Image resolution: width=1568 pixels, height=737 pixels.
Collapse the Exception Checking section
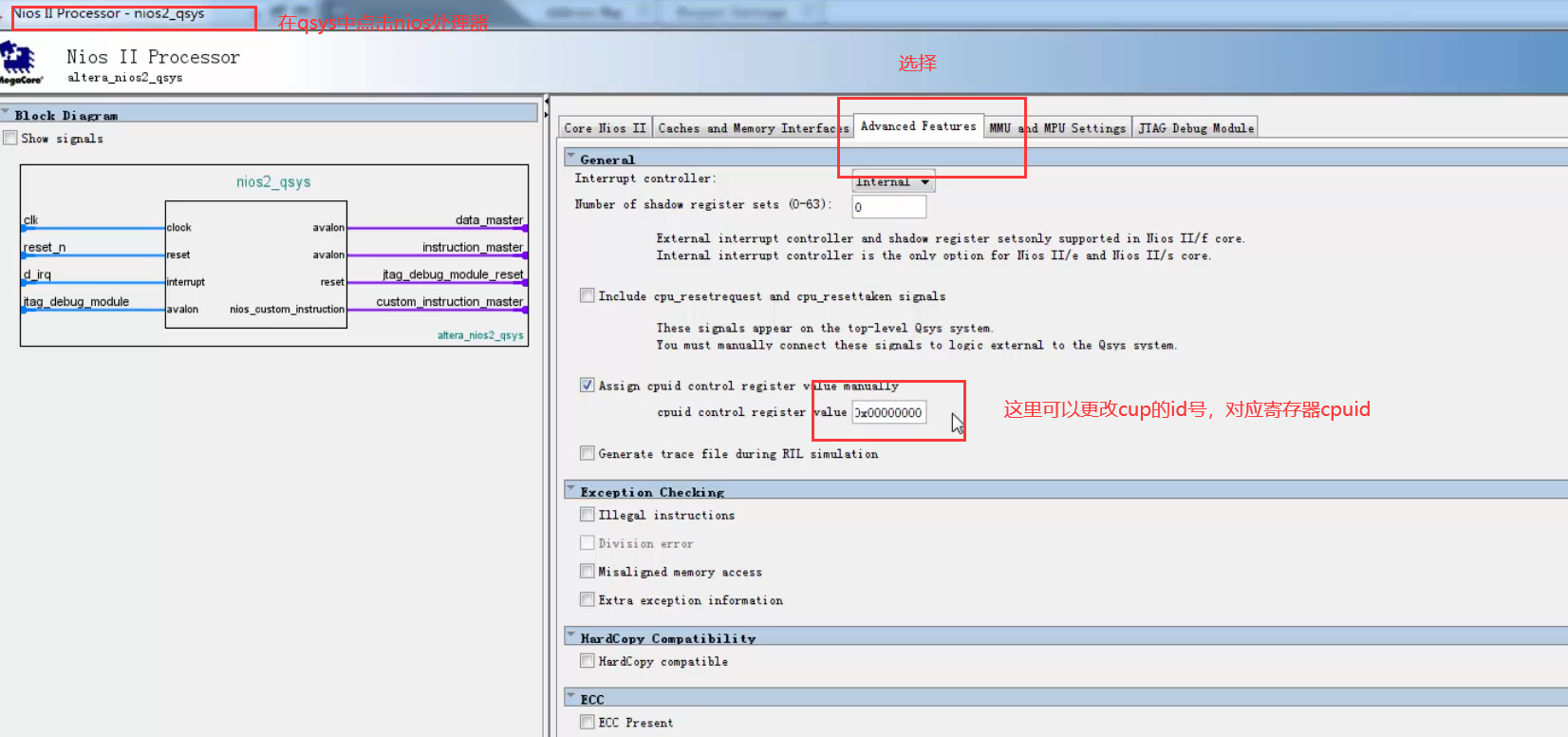pyautogui.click(x=571, y=489)
